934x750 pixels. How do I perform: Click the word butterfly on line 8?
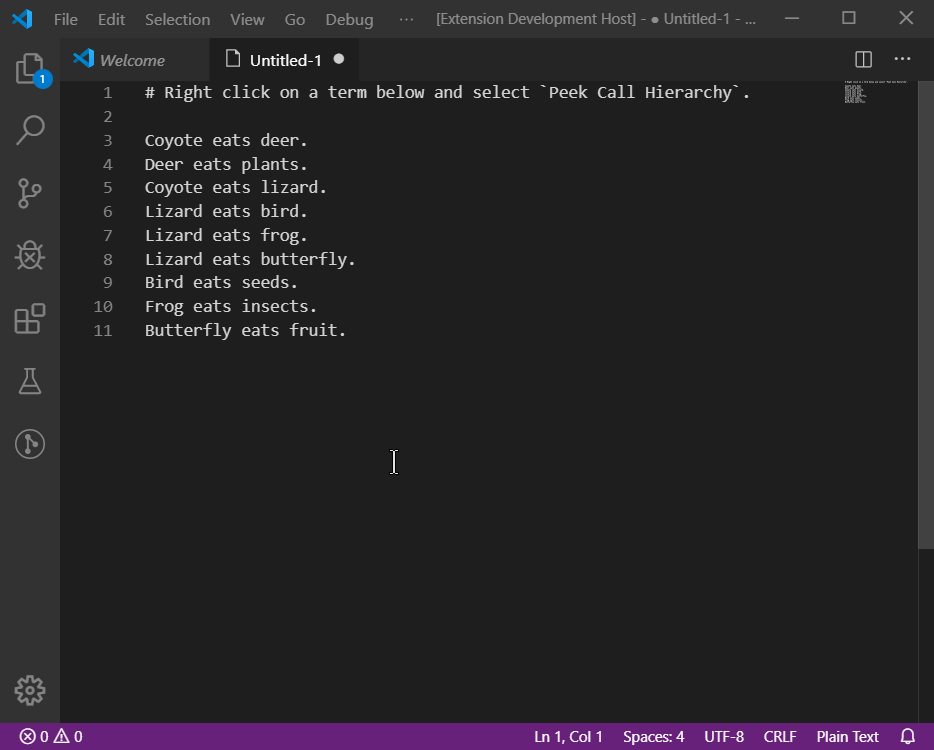(303, 260)
